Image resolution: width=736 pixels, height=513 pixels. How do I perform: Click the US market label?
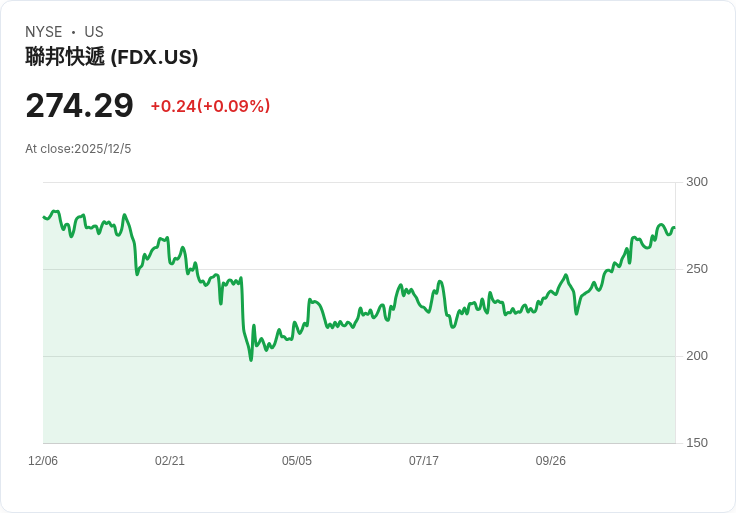[x=94, y=32]
